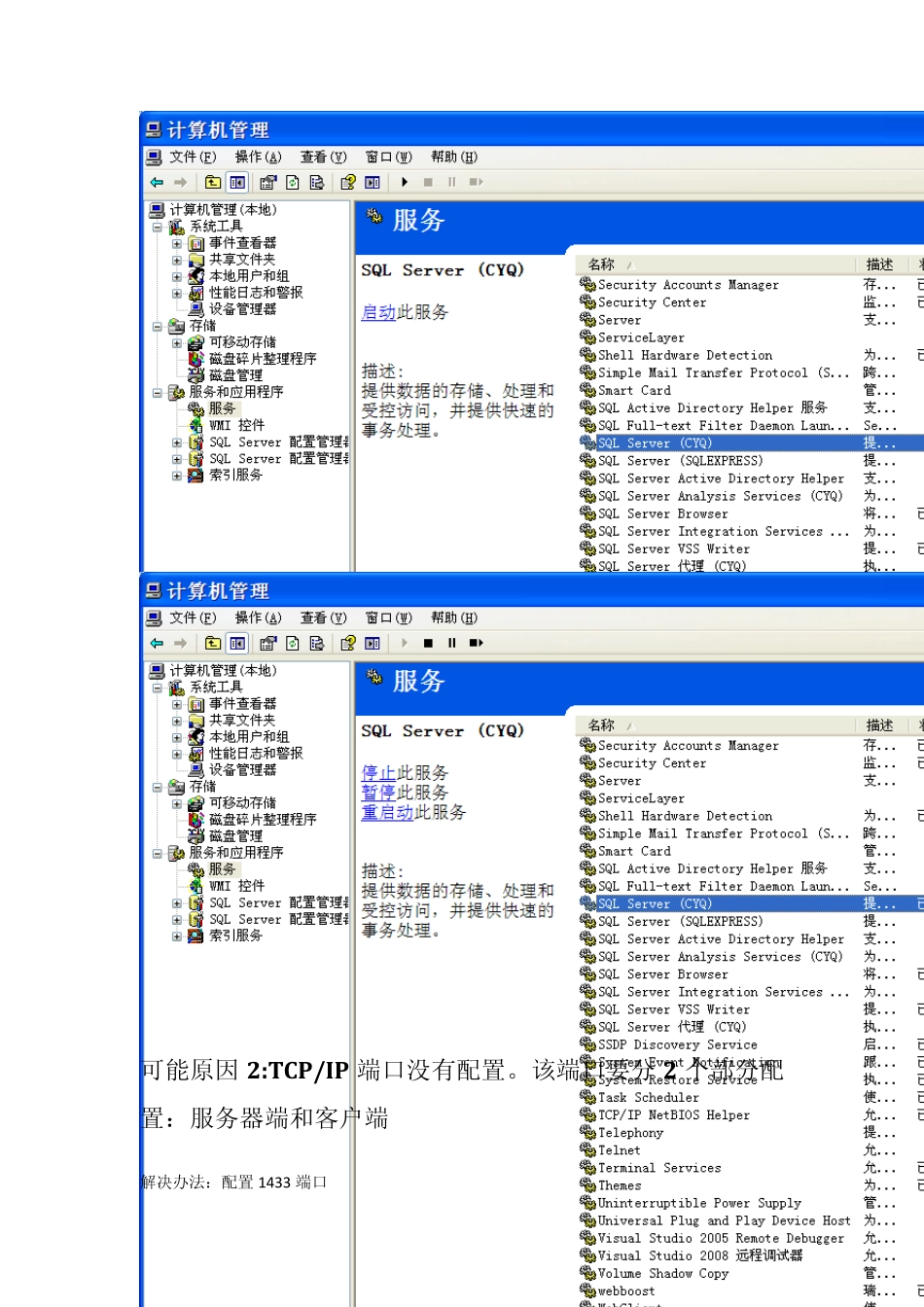Click Up One Level icon in lower window
Screen dimensions: 924x1307
click(x=212, y=643)
